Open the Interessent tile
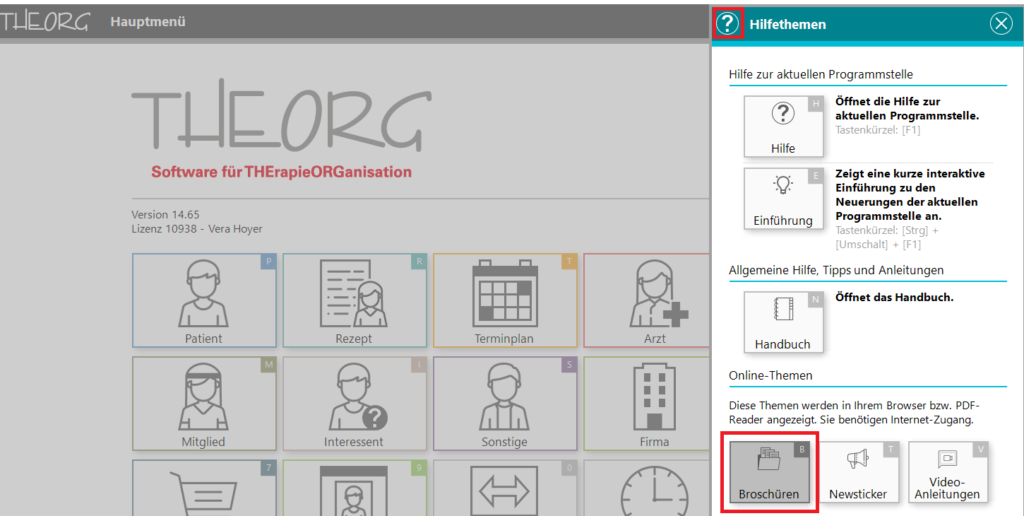 click(354, 403)
